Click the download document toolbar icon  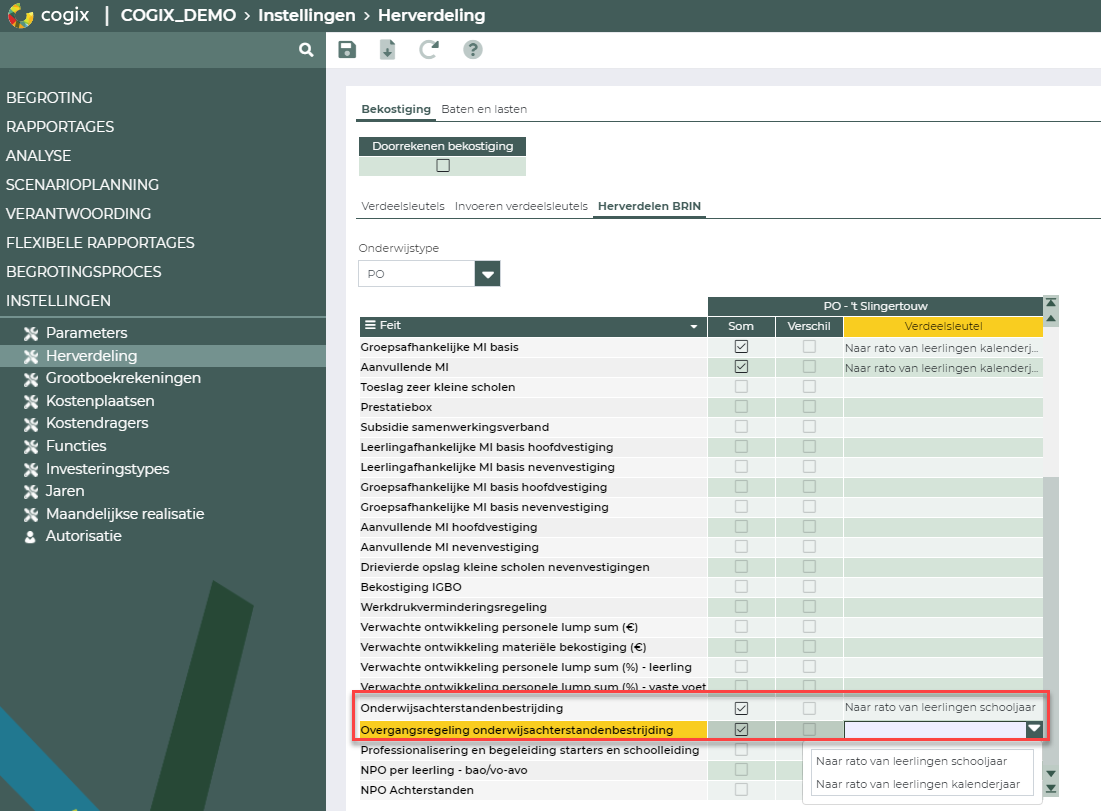point(388,50)
